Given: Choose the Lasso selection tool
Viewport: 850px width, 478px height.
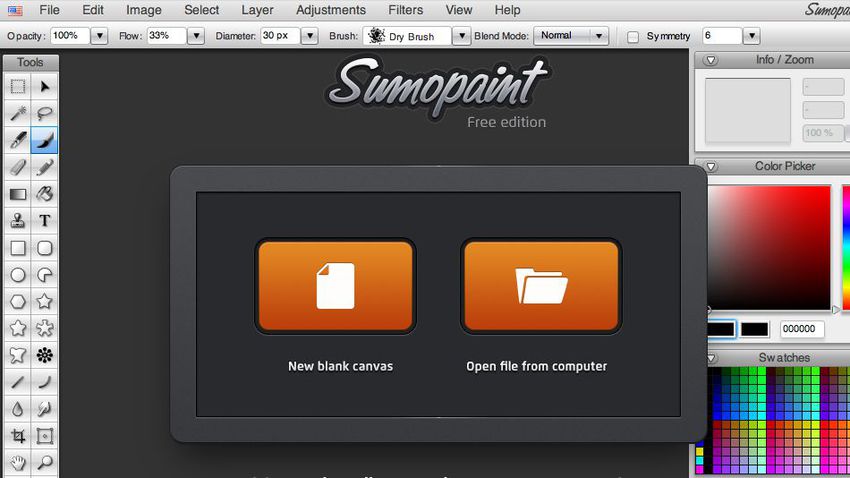Looking at the screenshot, I should 44,113.
